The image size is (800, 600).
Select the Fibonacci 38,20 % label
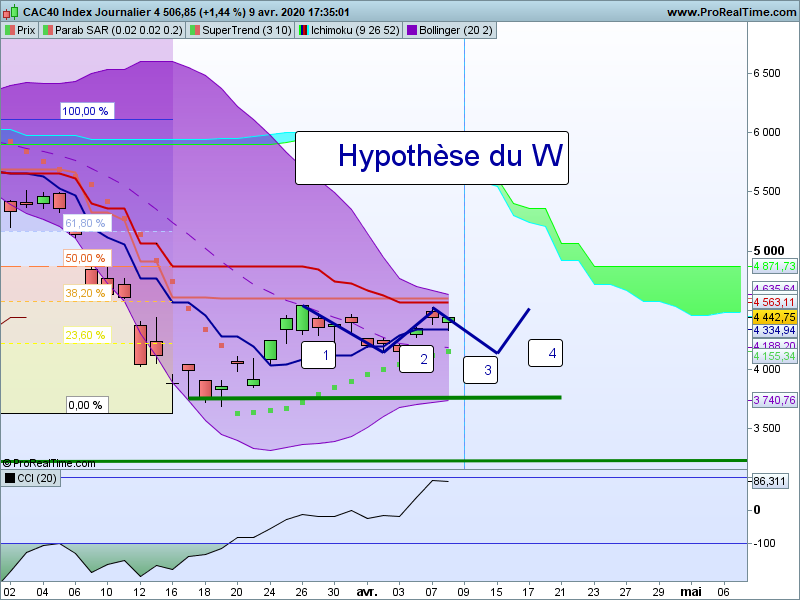click(x=85, y=293)
